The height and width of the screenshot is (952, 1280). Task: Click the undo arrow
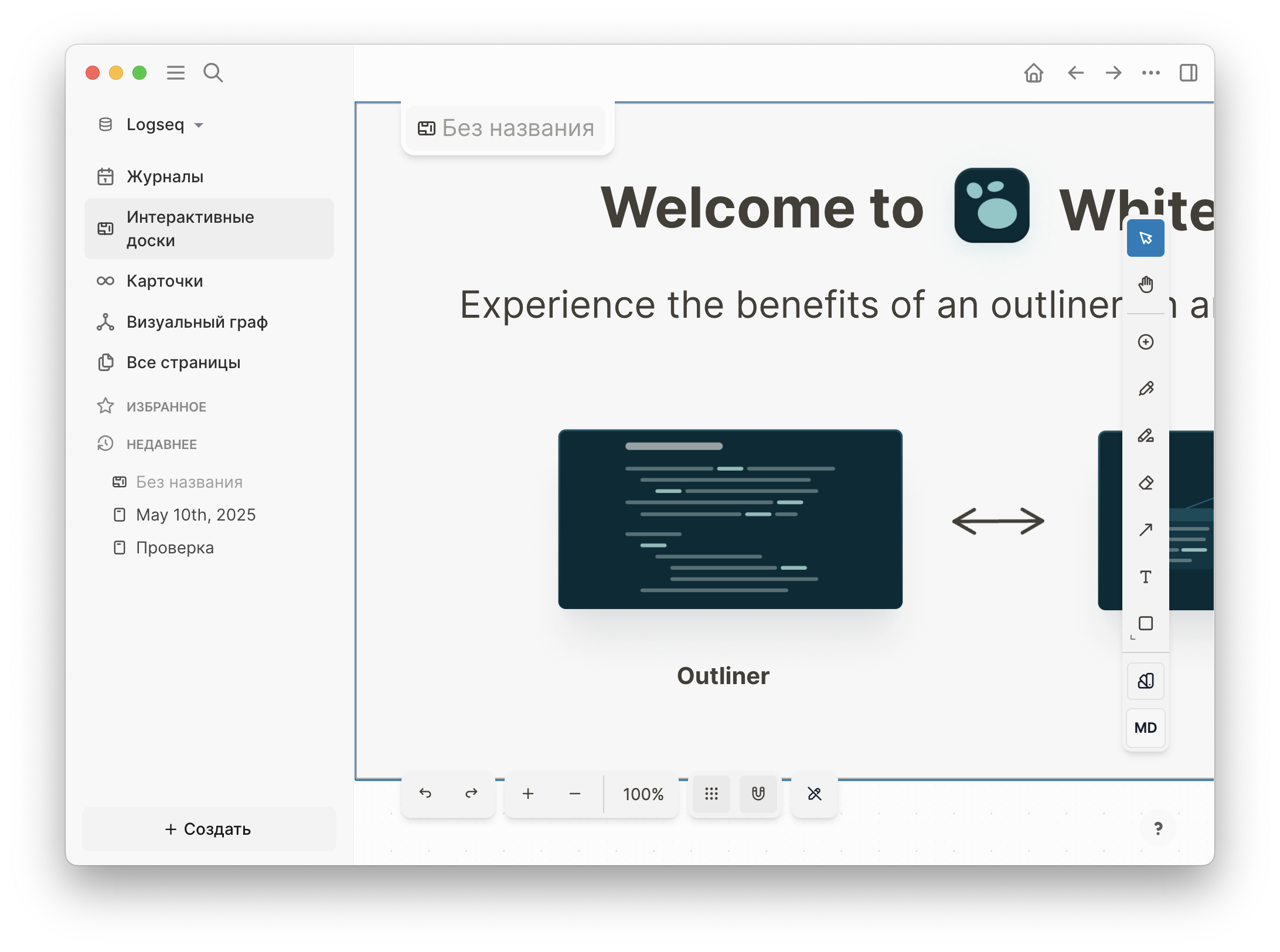tap(425, 794)
